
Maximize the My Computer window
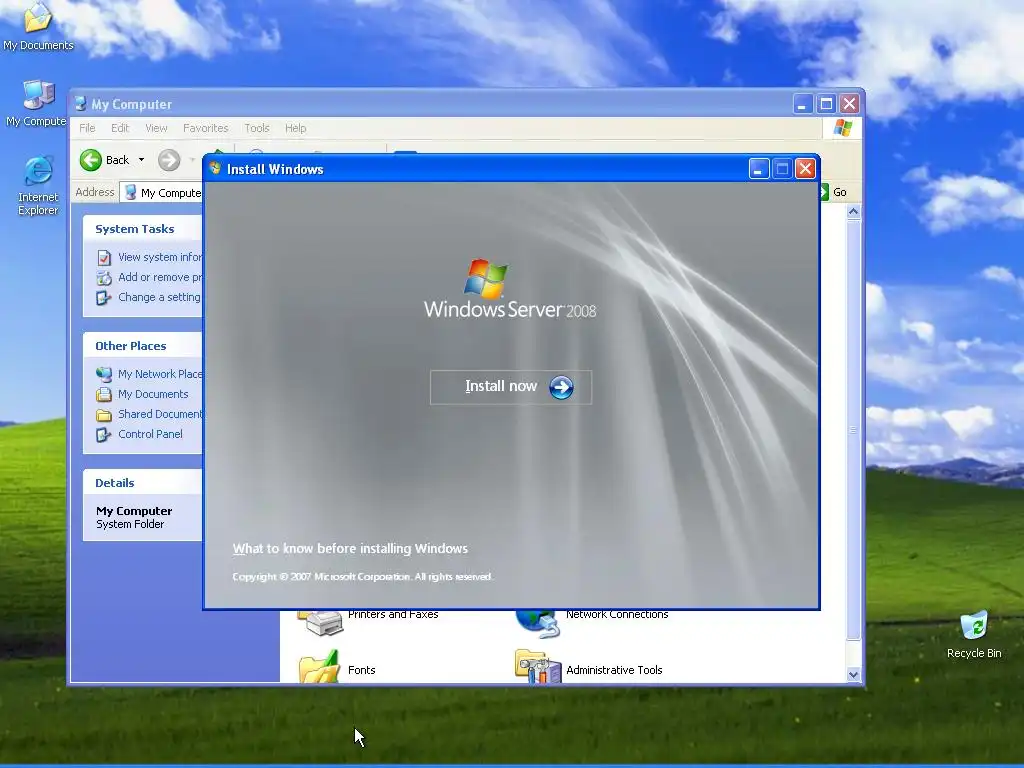click(x=826, y=104)
